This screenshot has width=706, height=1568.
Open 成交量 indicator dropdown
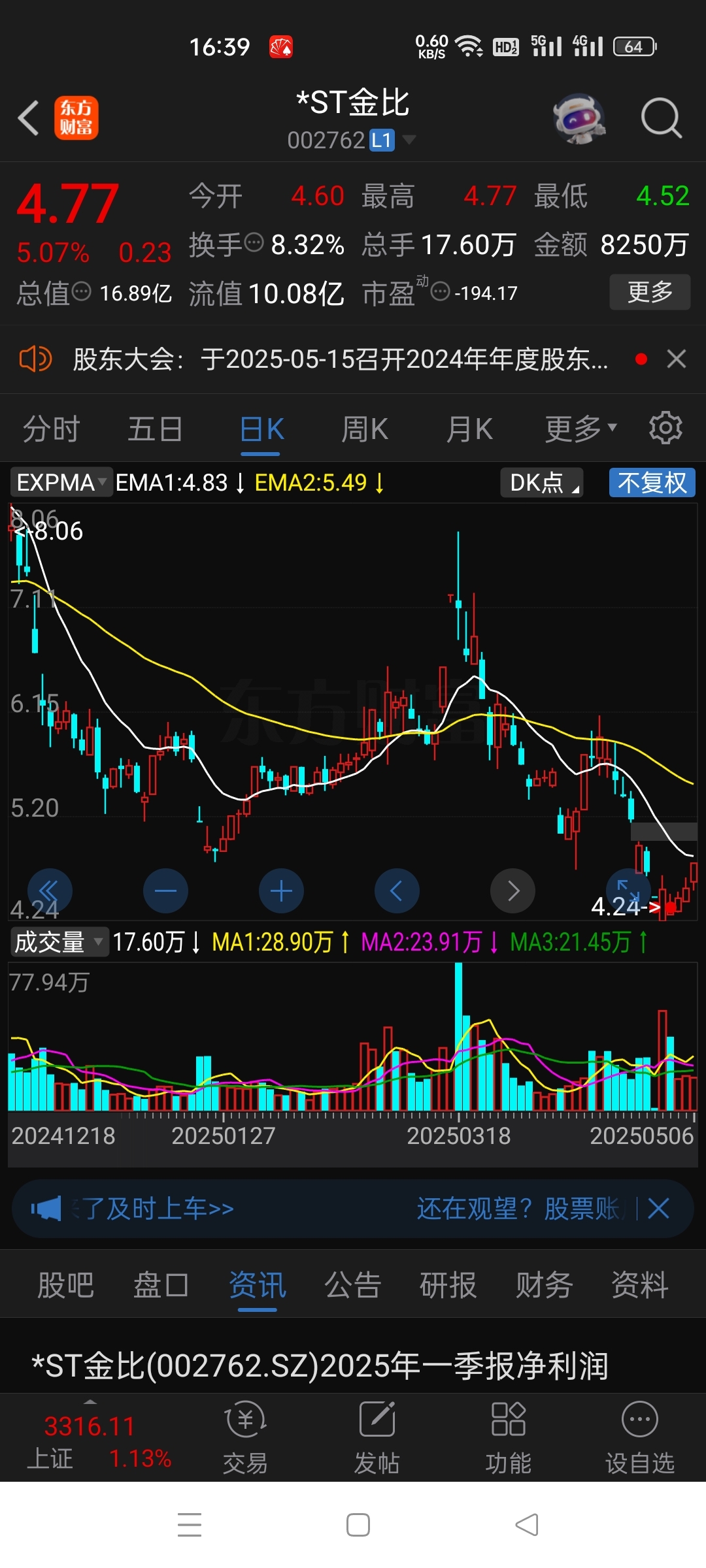(x=59, y=942)
